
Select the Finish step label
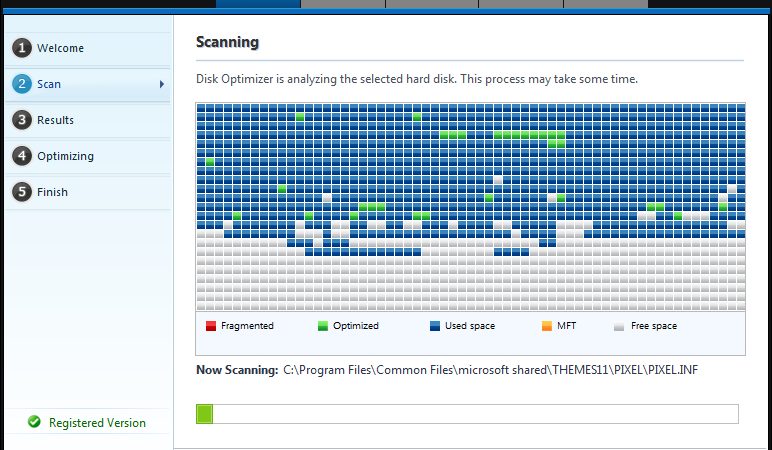52,192
